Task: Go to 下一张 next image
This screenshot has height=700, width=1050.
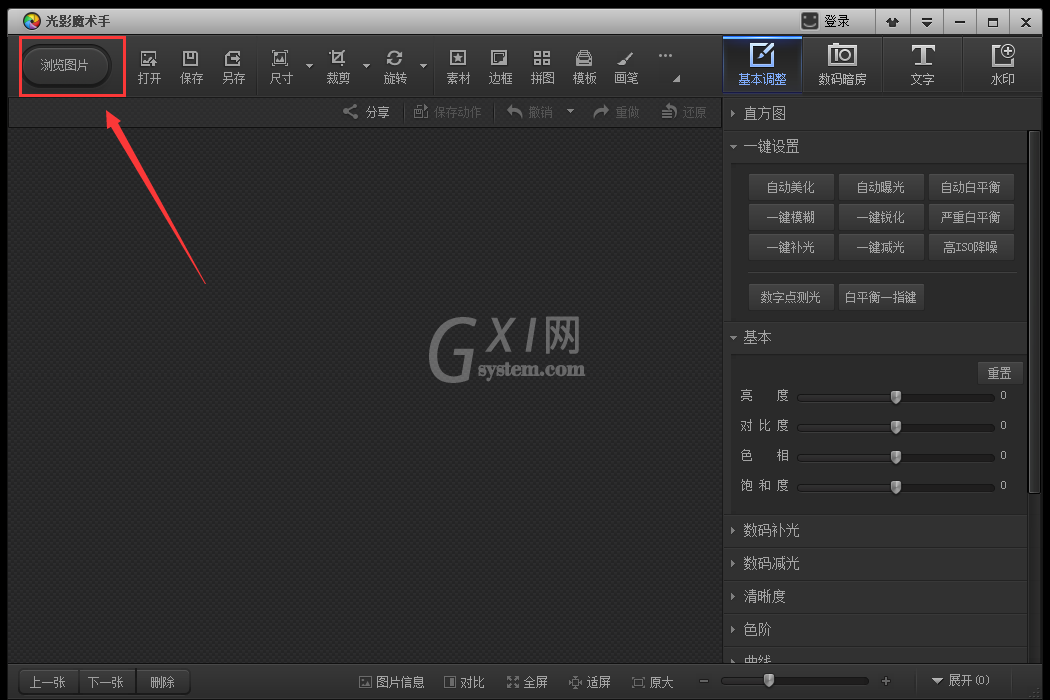Action: [x=107, y=682]
